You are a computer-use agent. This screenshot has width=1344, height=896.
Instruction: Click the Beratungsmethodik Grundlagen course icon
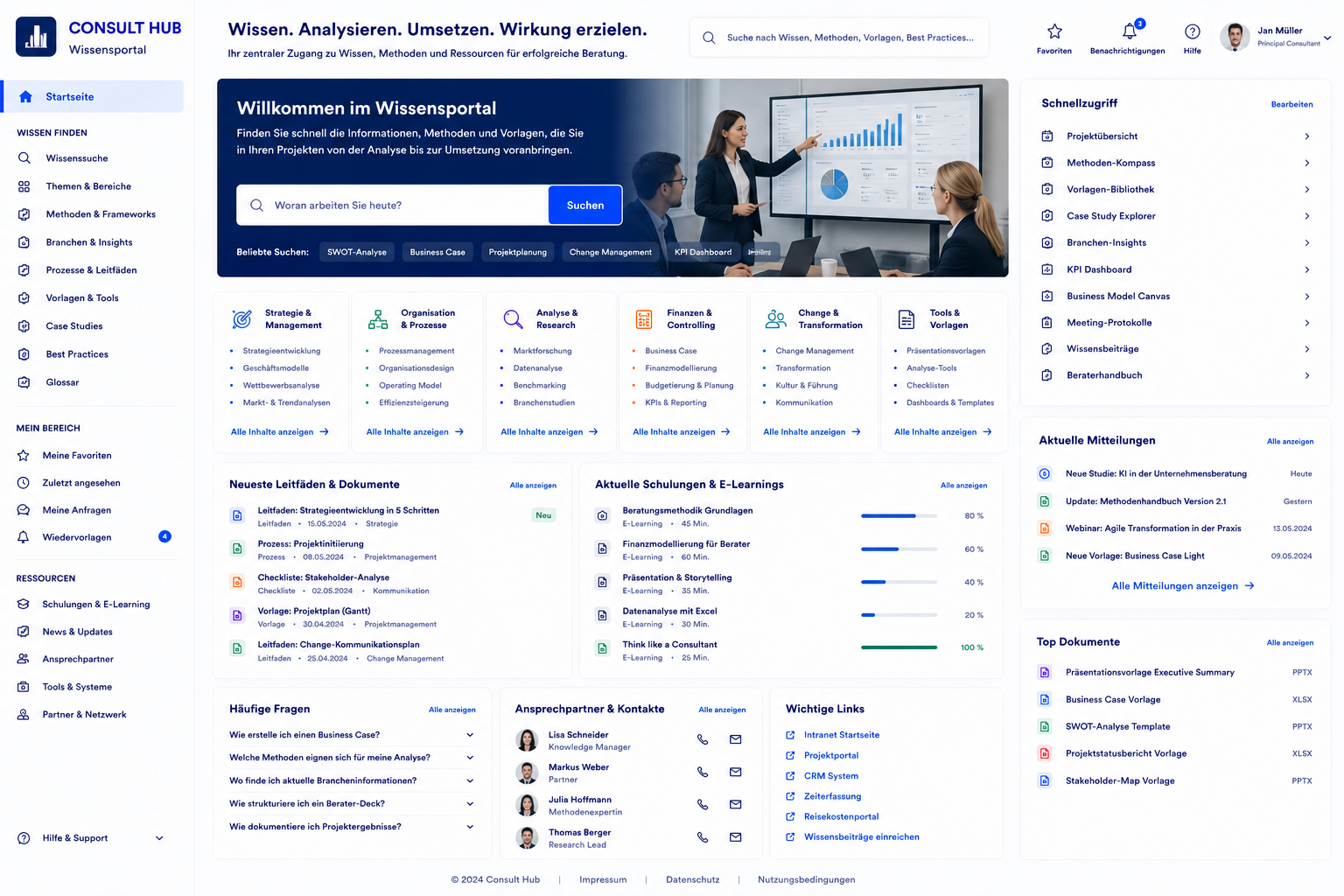(x=602, y=515)
